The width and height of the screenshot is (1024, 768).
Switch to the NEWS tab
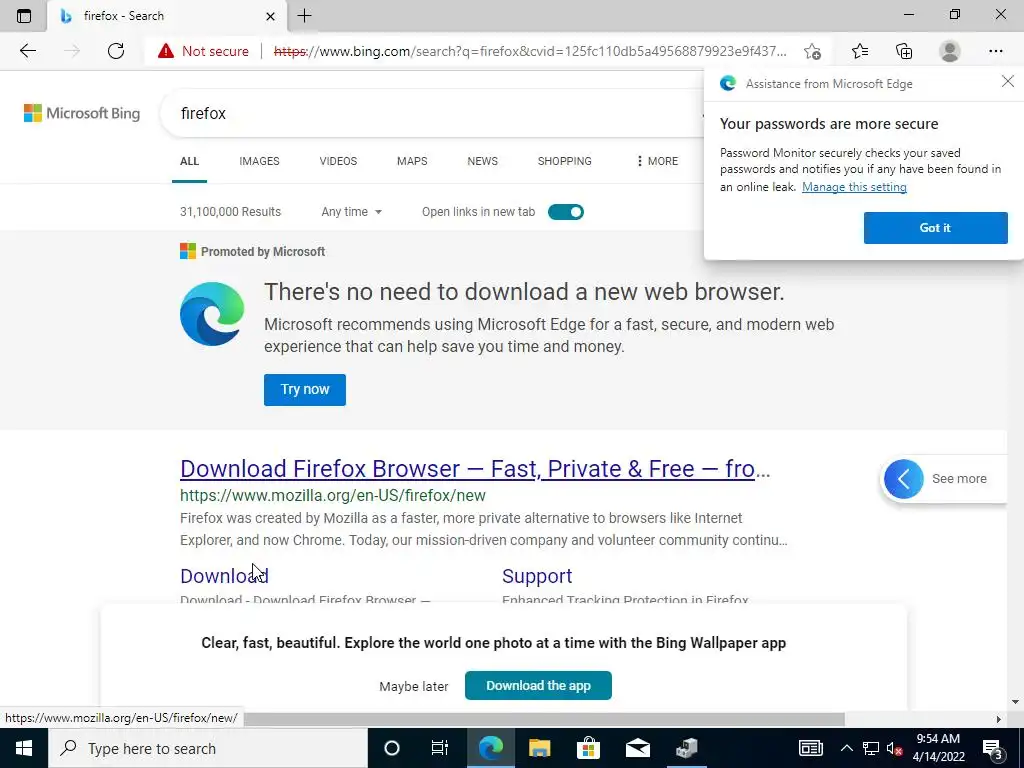pos(483,161)
